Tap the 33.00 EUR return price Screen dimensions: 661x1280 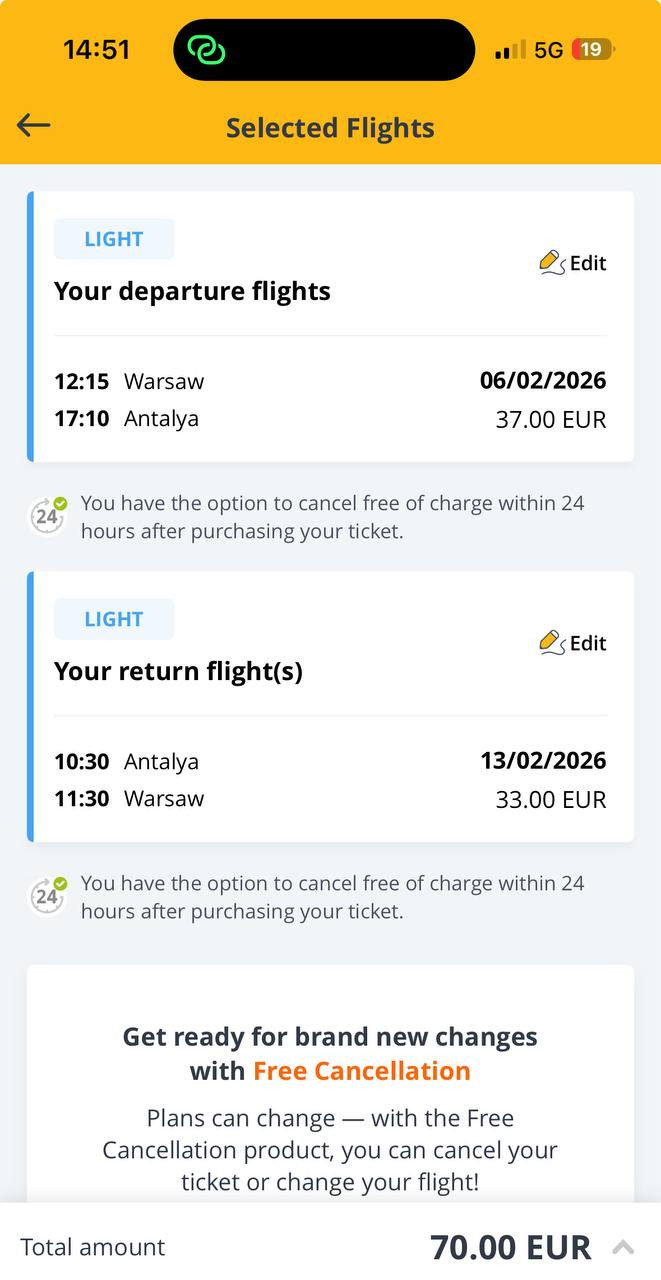pyautogui.click(x=551, y=800)
